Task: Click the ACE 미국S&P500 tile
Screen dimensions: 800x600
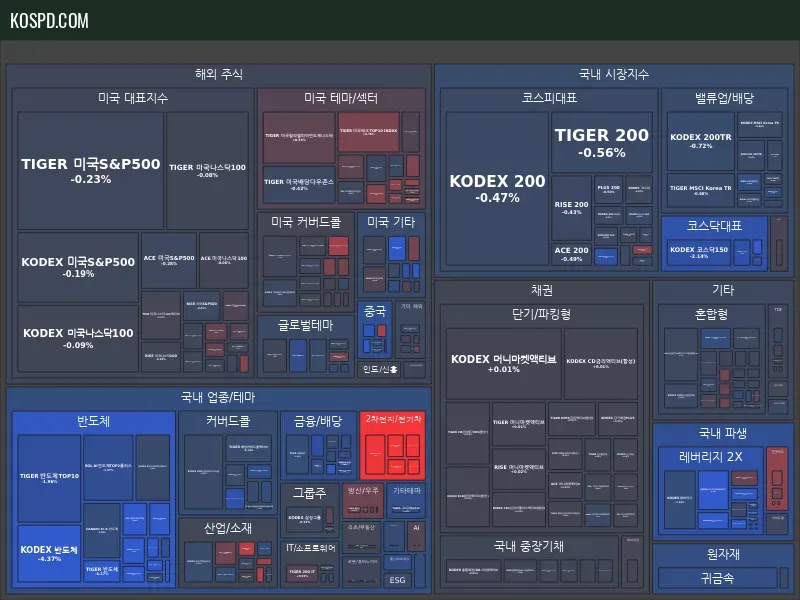Action: [x=169, y=260]
